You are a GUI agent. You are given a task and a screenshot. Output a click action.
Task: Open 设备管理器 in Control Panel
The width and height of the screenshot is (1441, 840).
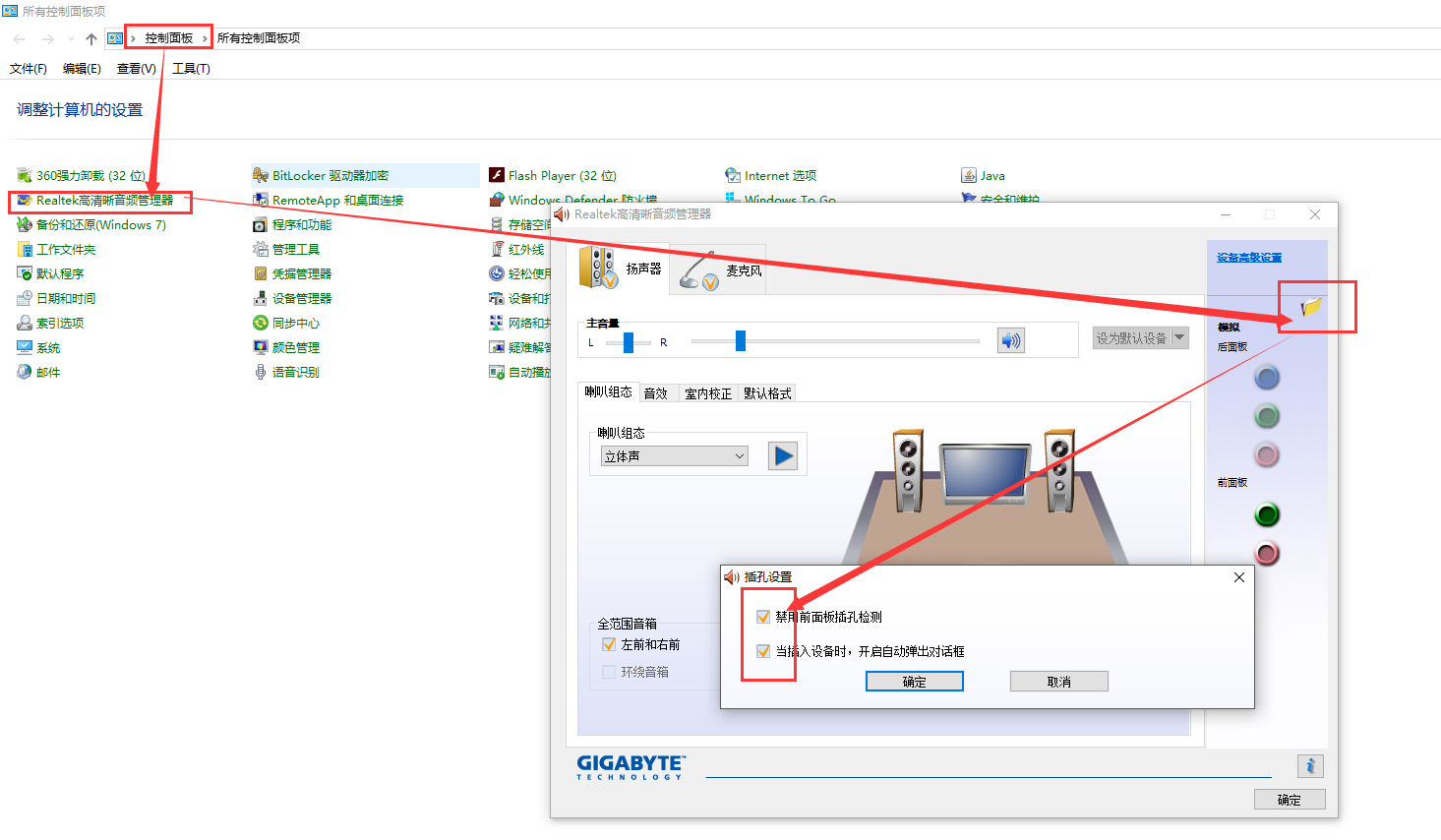(x=292, y=299)
